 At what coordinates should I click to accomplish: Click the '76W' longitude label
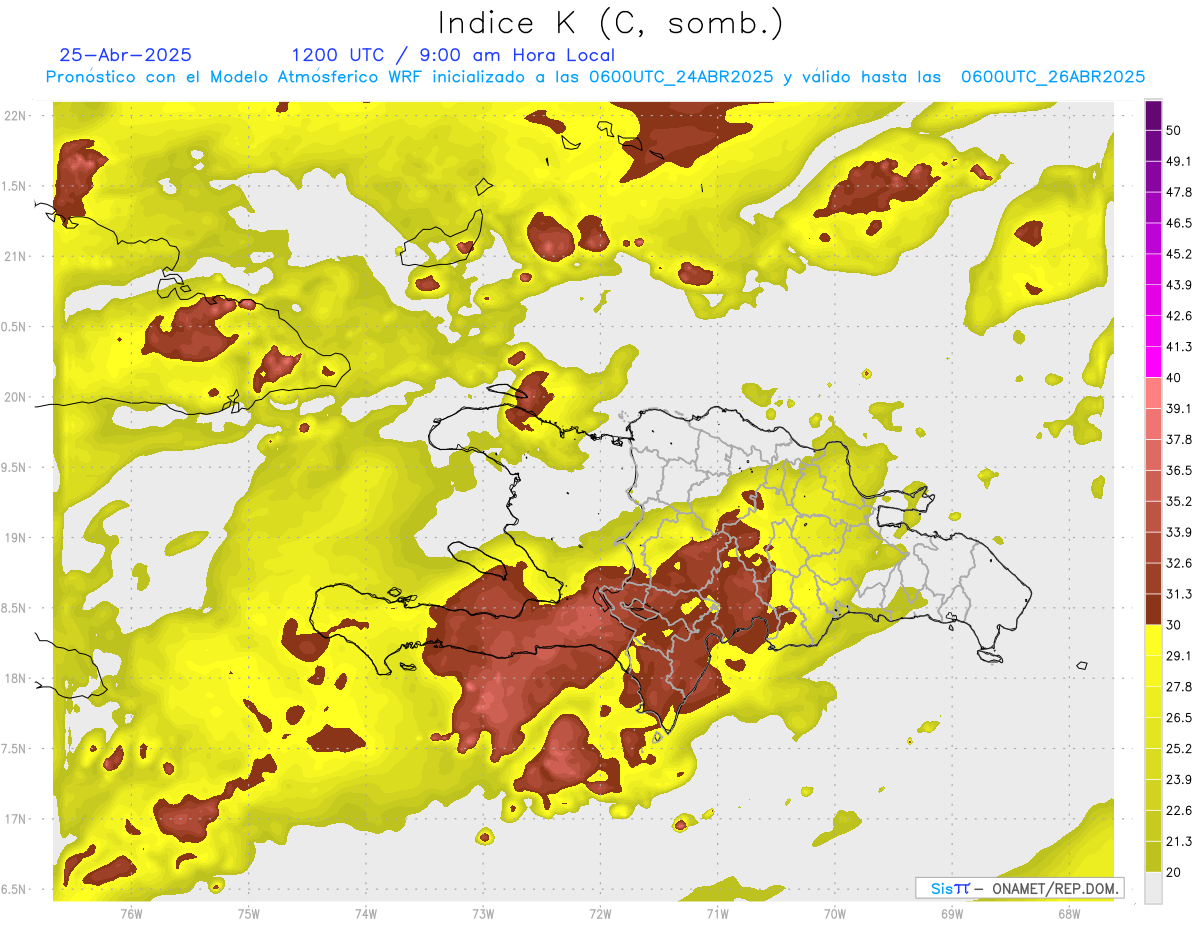pyautogui.click(x=131, y=913)
